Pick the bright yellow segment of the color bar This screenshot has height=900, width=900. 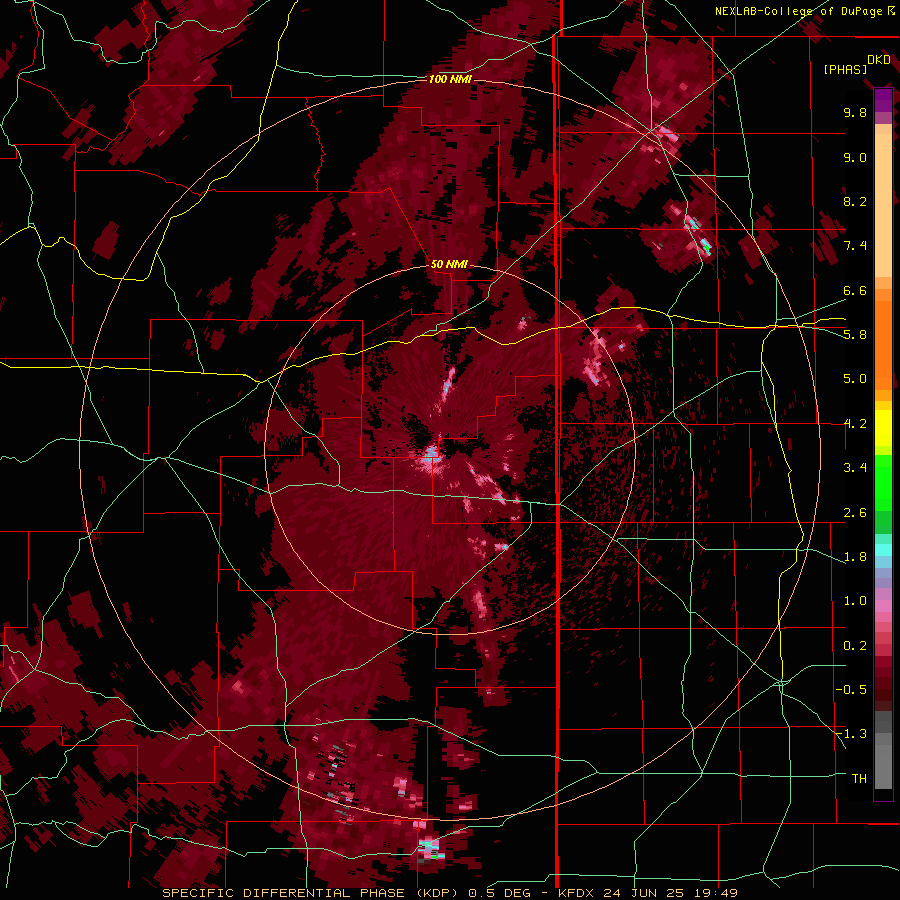coord(883,428)
